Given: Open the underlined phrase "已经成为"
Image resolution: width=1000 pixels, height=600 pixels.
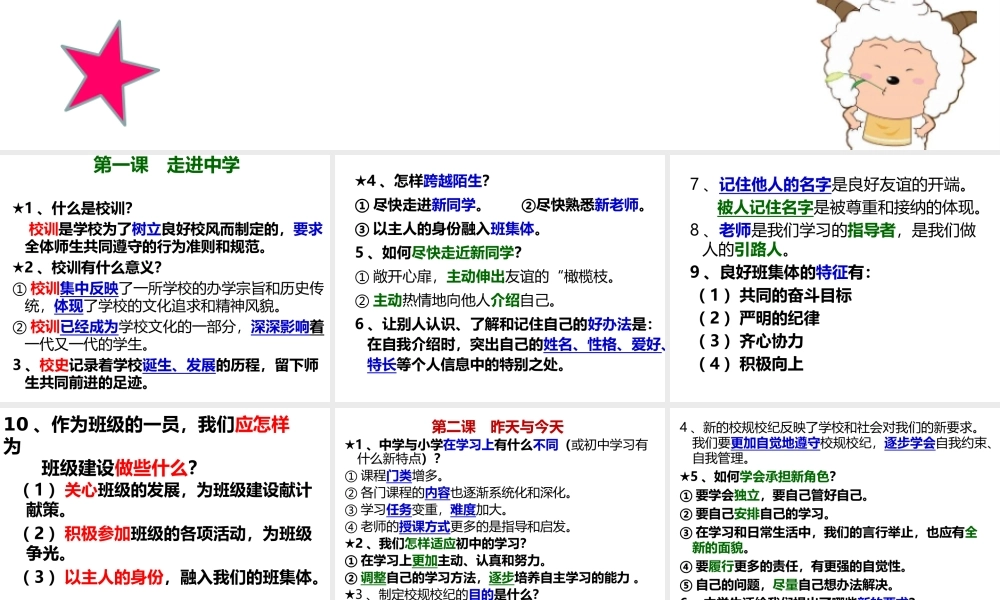Looking at the screenshot, I should 89,326.
